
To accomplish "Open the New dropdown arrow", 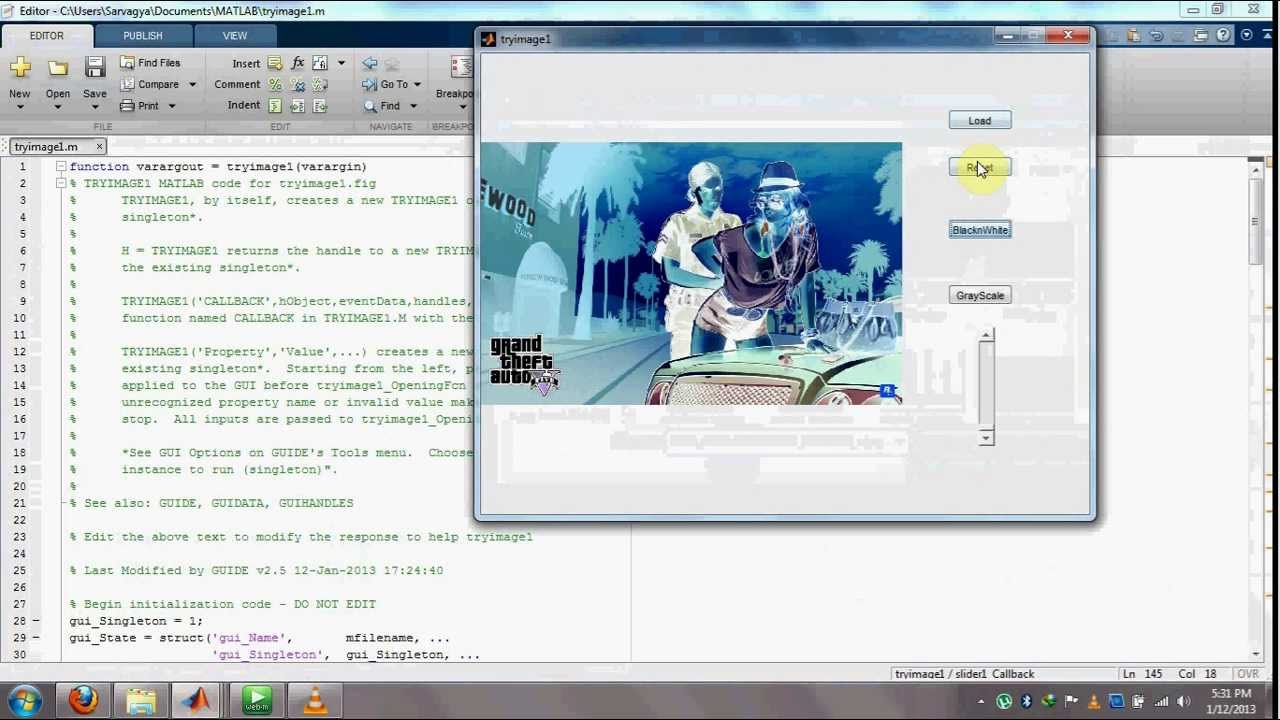I will [x=19, y=107].
